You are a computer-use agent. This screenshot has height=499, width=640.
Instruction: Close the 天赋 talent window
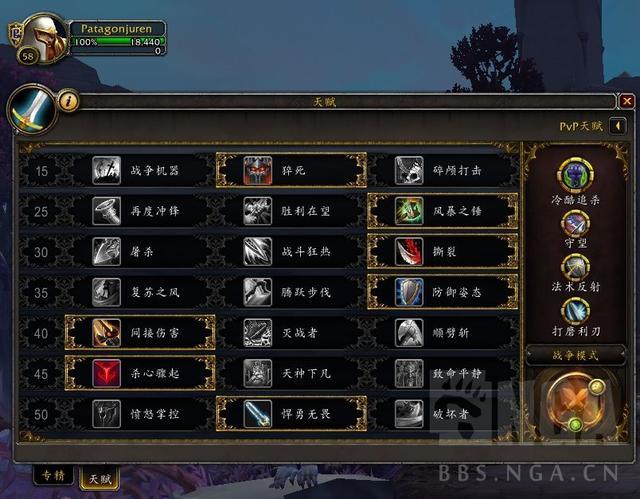pyautogui.click(x=627, y=101)
